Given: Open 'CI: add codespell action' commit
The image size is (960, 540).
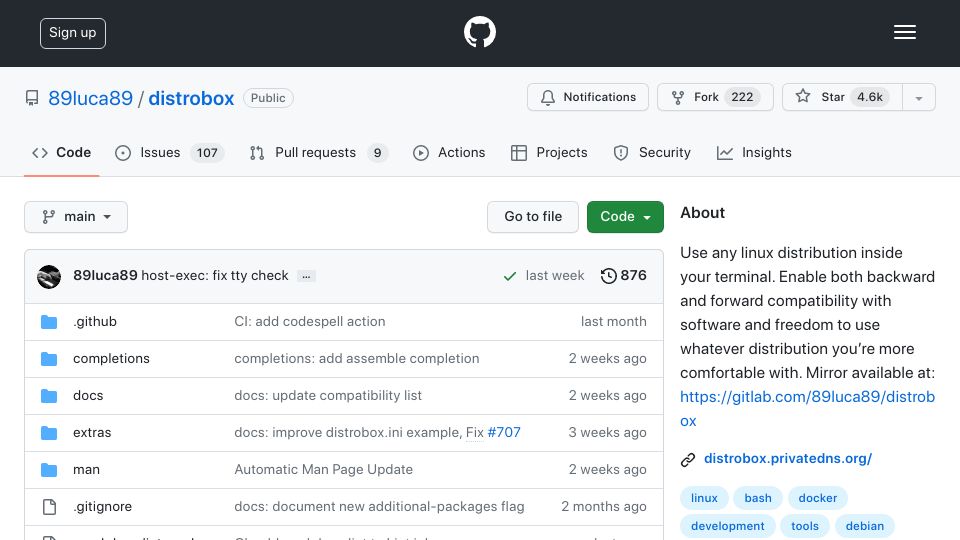Looking at the screenshot, I should (310, 321).
